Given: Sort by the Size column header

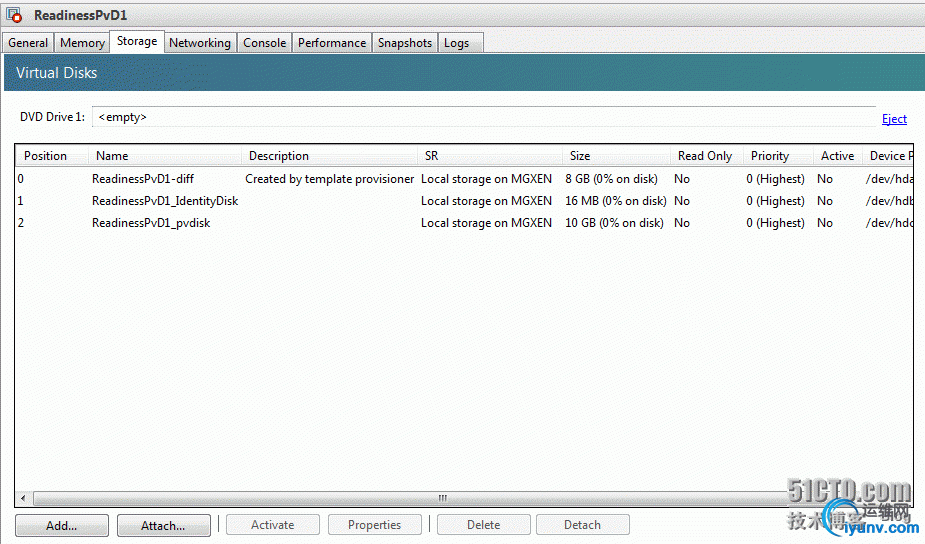Looking at the screenshot, I should [x=616, y=156].
